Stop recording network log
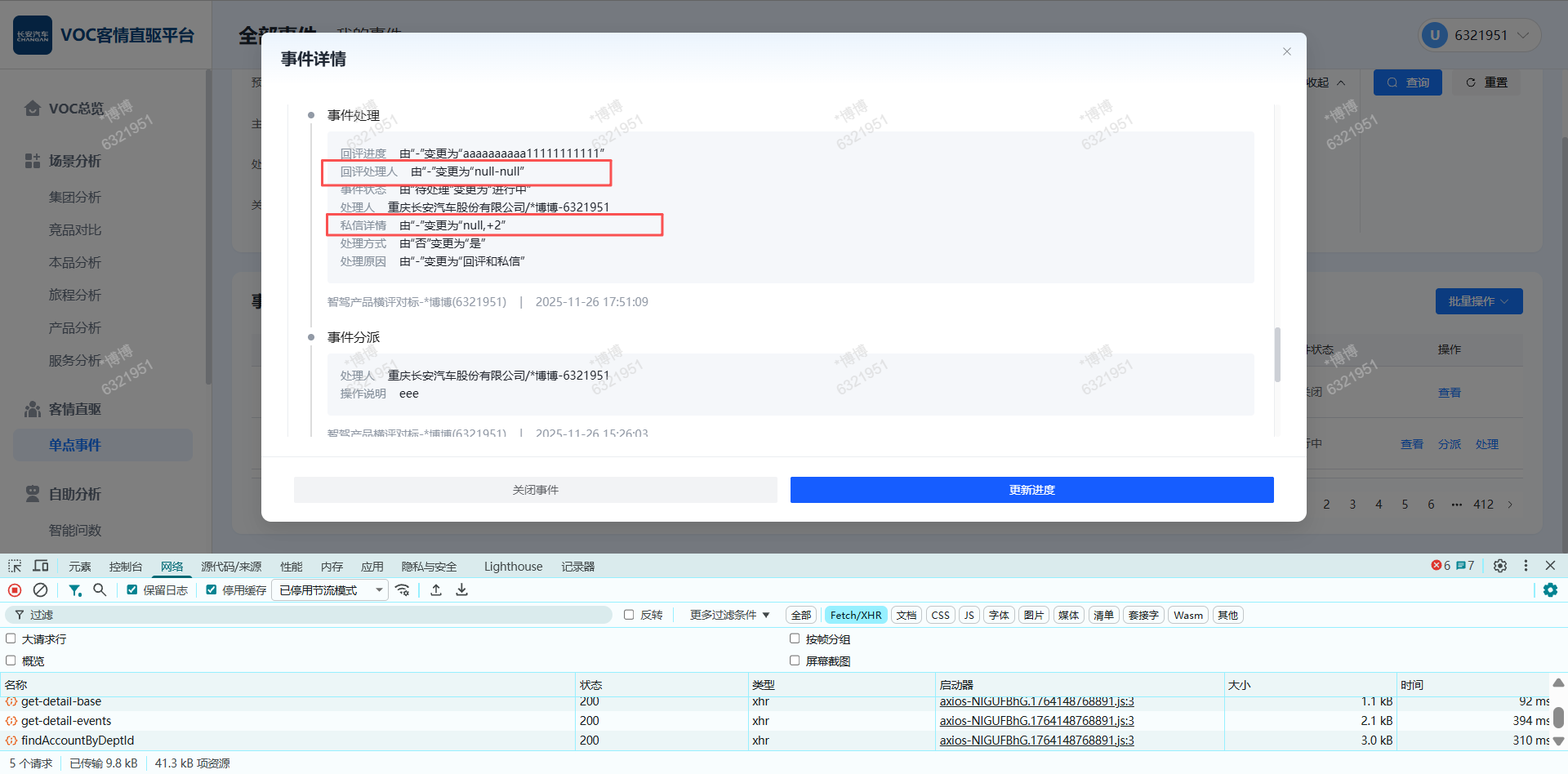 pyautogui.click(x=15, y=589)
